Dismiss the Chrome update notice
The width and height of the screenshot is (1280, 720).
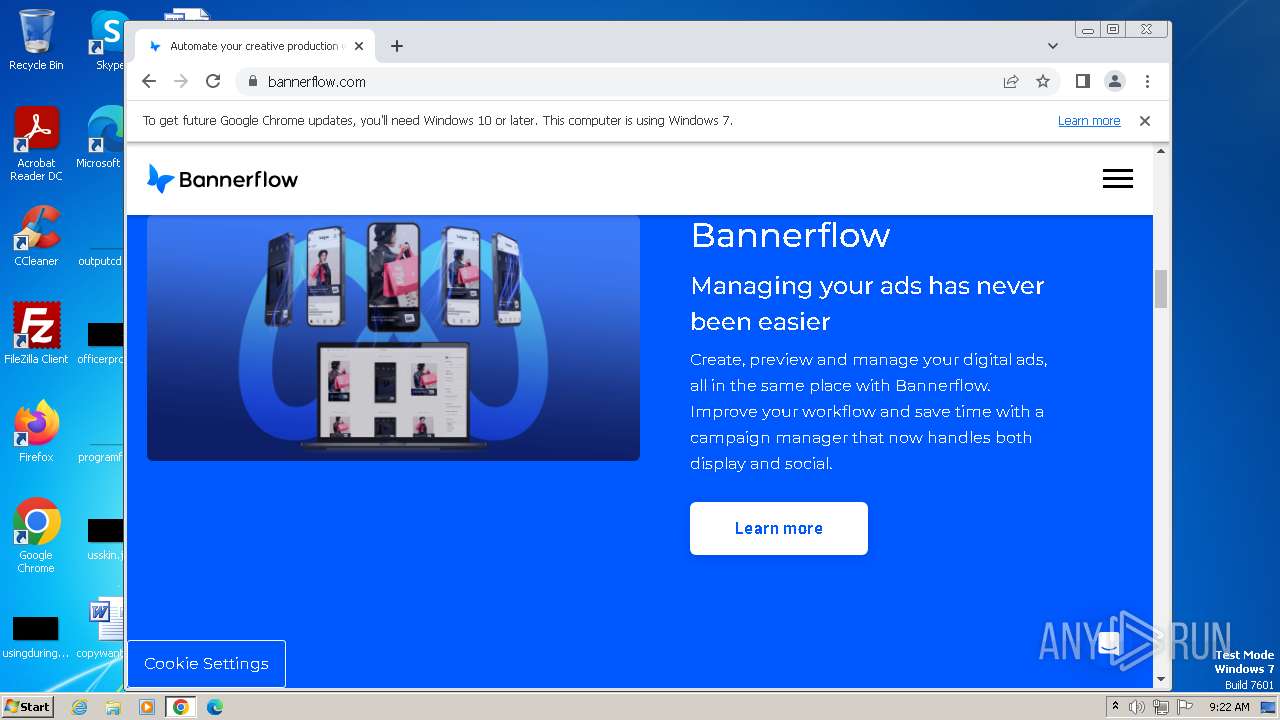pos(1145,120)
